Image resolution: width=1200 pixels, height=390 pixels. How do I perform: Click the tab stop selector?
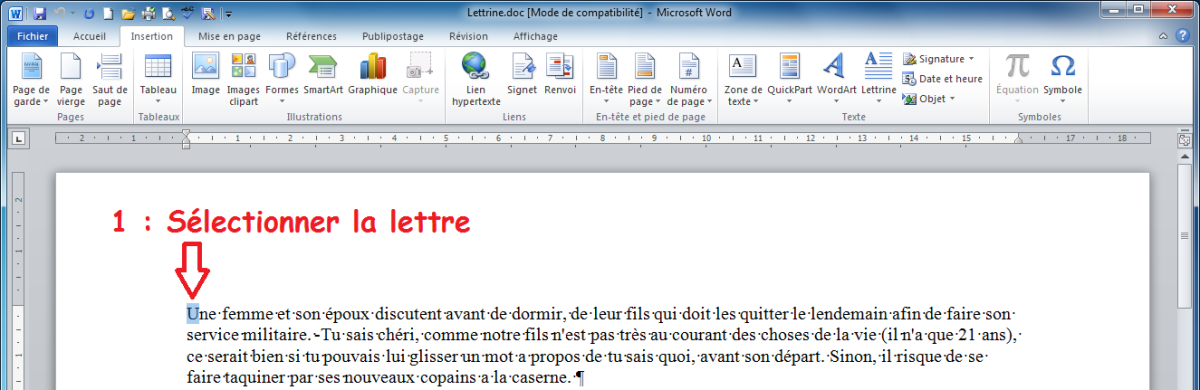[x=16, y=139]
